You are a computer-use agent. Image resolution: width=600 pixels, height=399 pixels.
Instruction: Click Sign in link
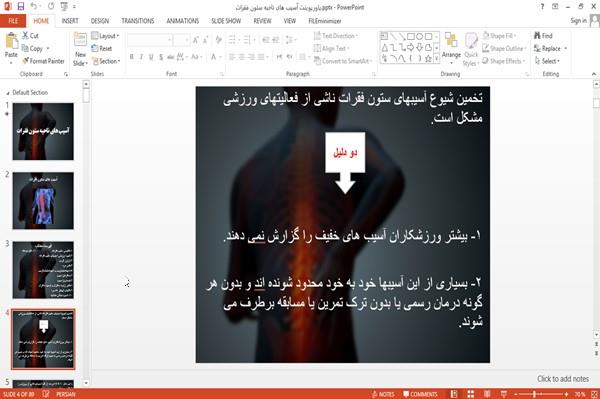coord(578,21)
